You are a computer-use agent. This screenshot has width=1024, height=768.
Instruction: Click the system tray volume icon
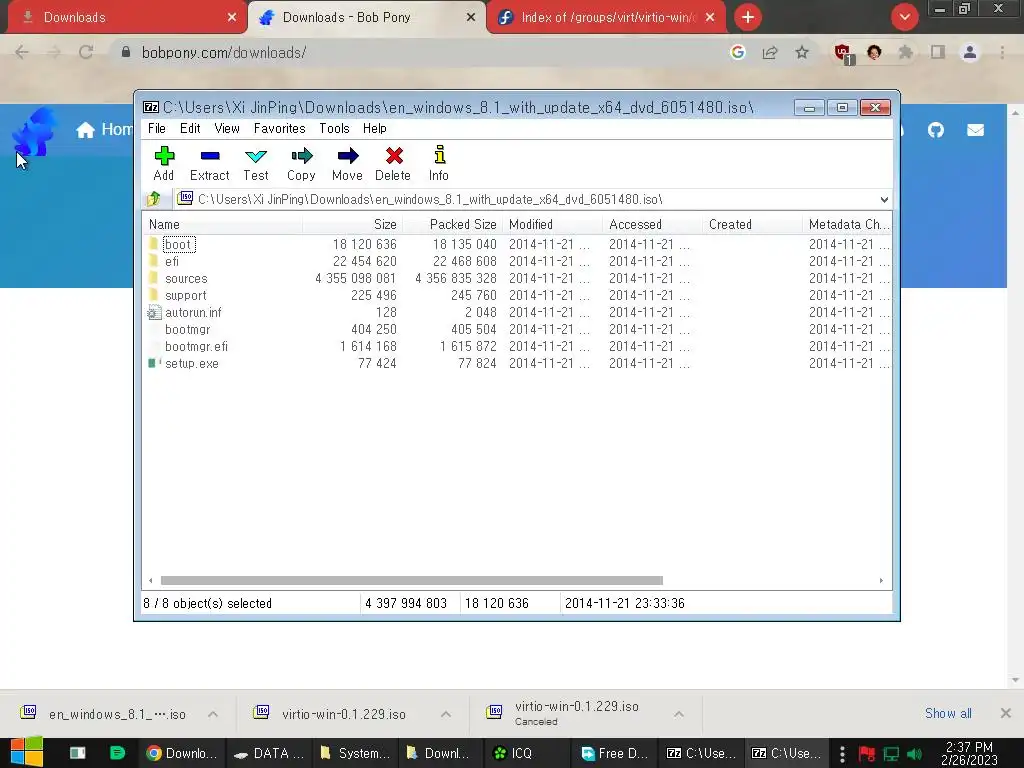tap(914, 754)
